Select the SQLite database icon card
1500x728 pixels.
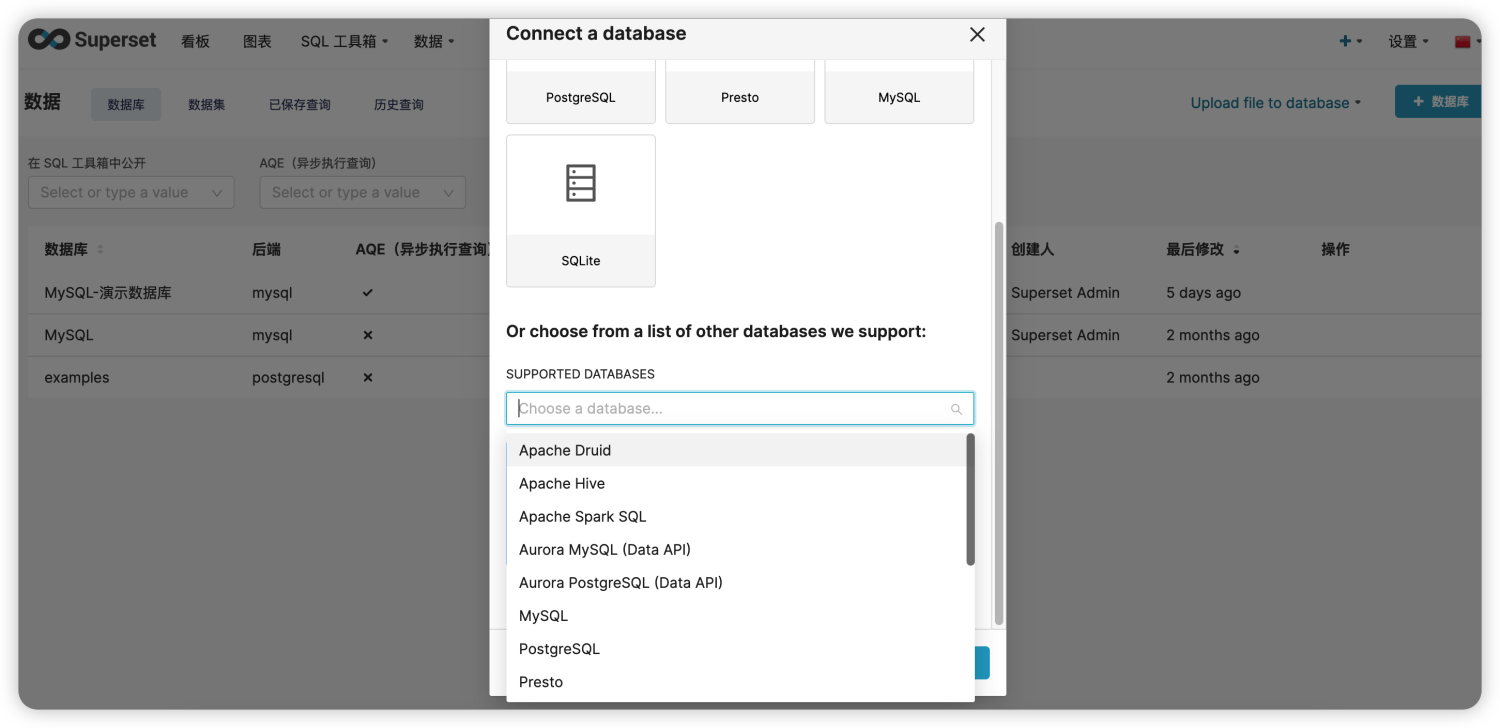click(x=581, y=211)
